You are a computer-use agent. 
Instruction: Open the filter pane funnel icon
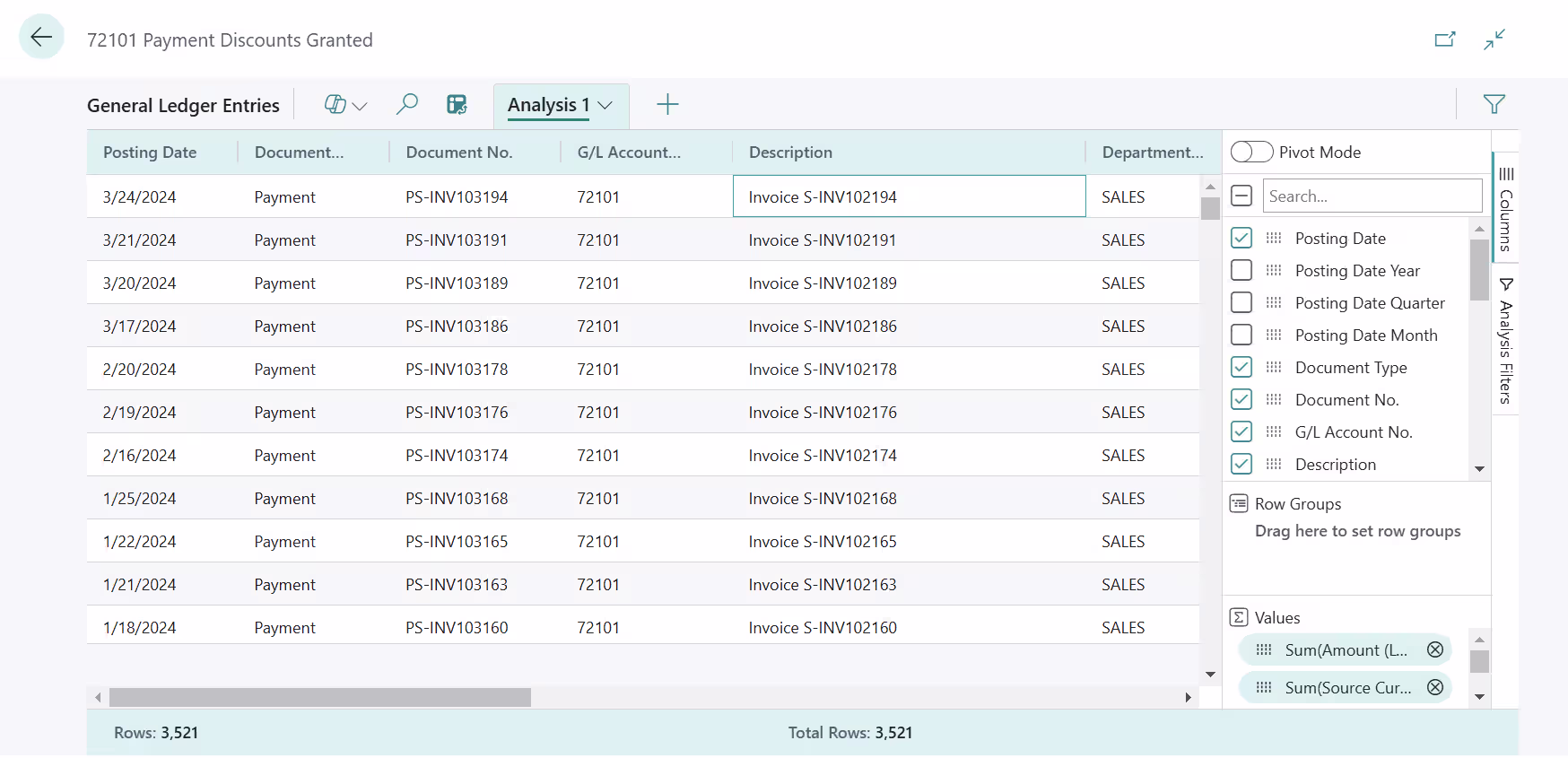click(x=1494, y=105)
